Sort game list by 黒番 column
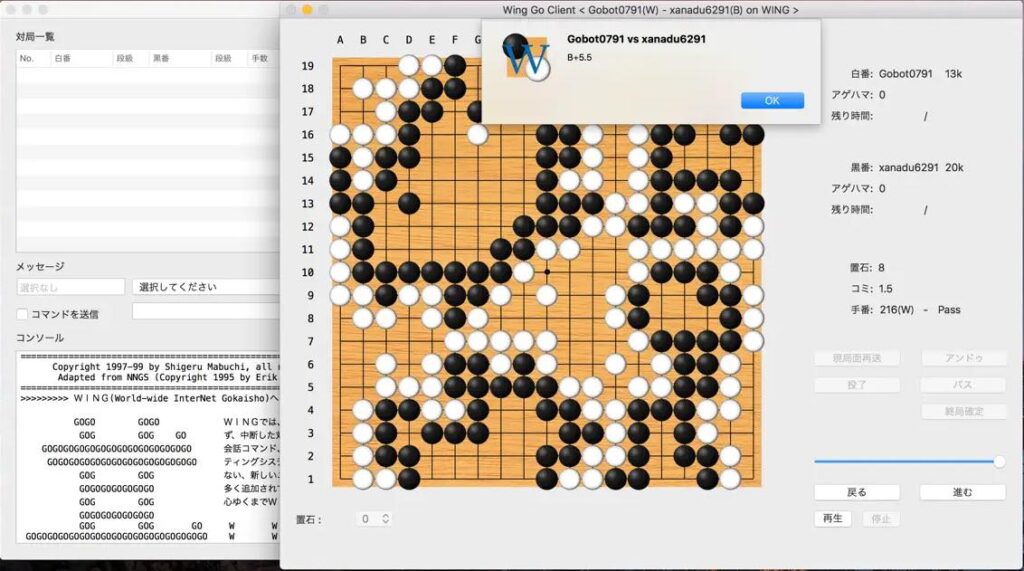 click(160, 59)
